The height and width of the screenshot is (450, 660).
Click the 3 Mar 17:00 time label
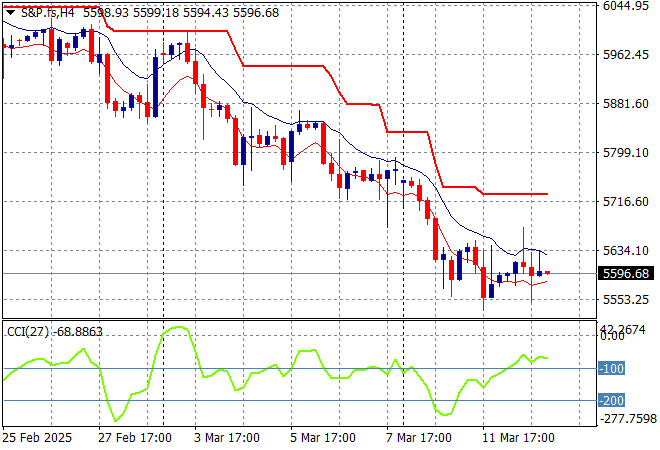(x=227, y=438)
